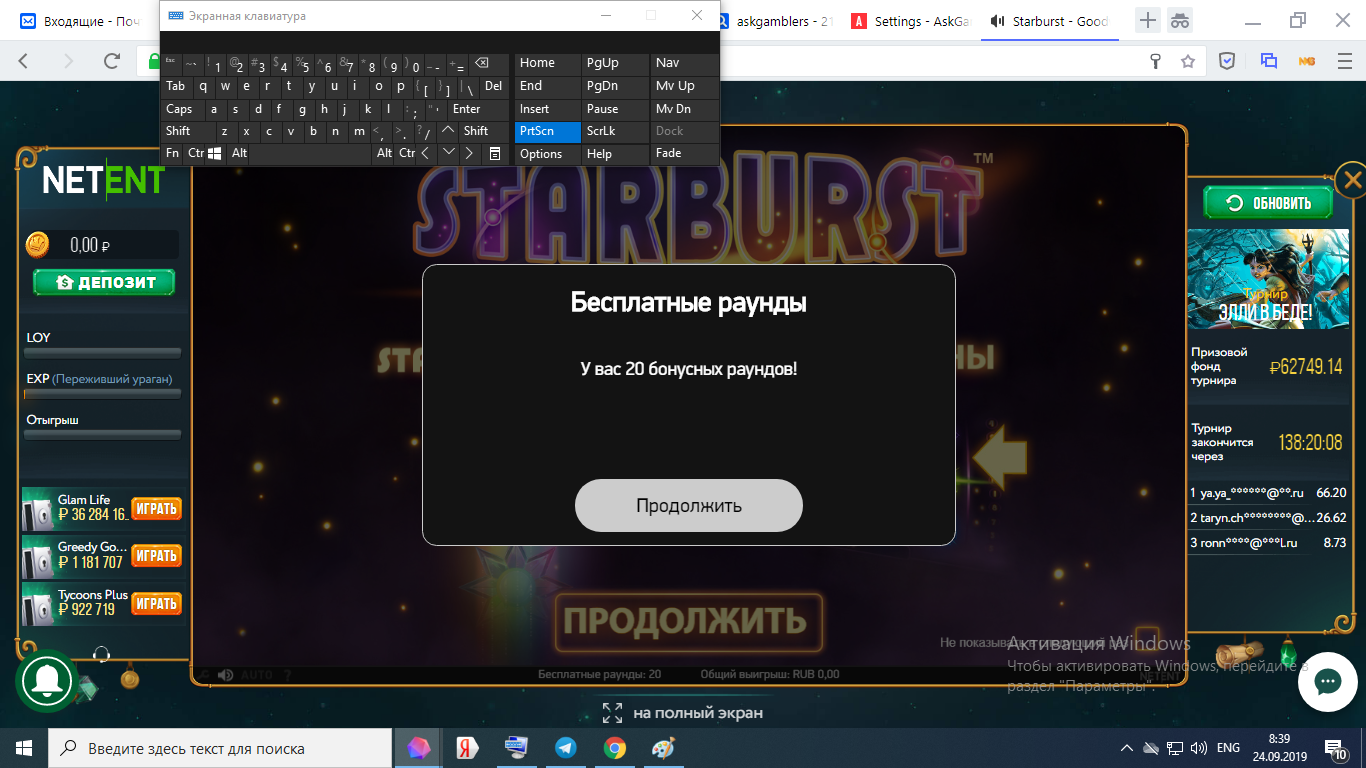Open the Windows Start menu
Image resolution: width=1366 pixels, height=768 pixels.
tap(24, 748)
